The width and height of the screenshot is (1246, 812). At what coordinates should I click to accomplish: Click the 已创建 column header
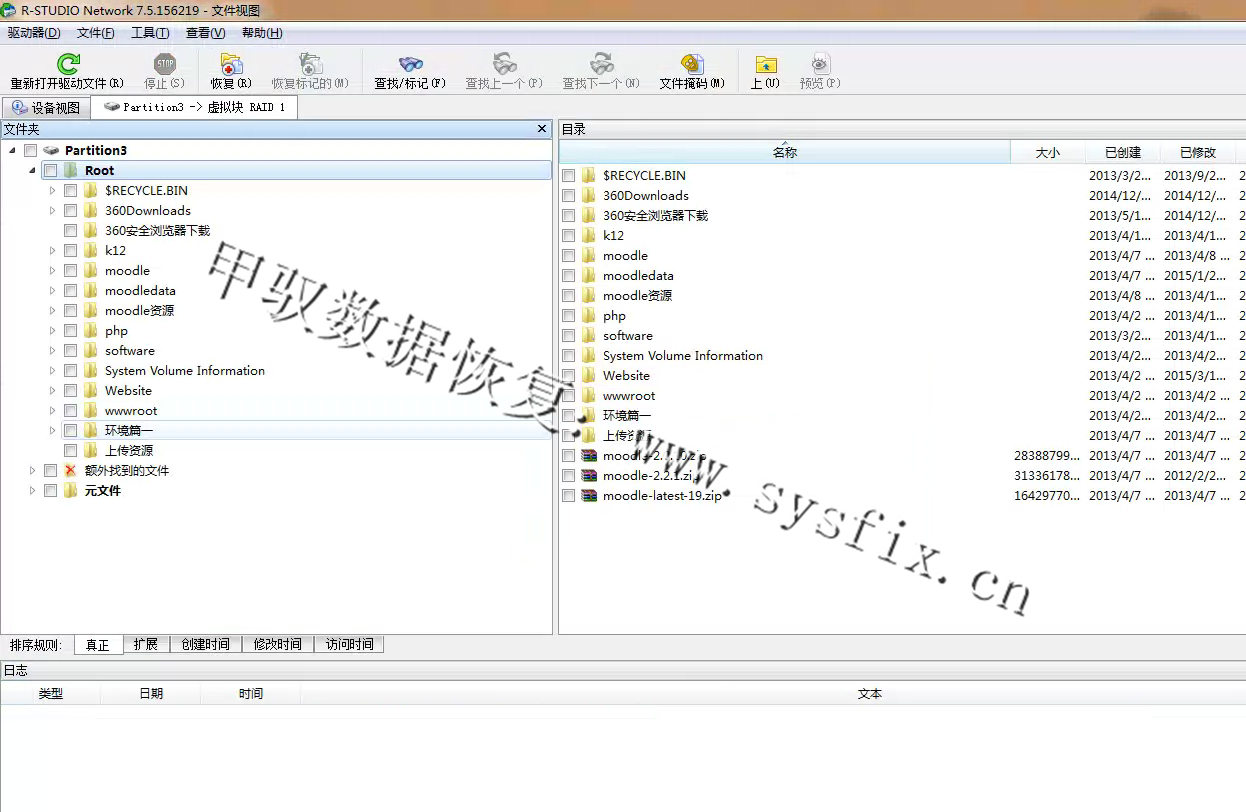coord(1123,152)
